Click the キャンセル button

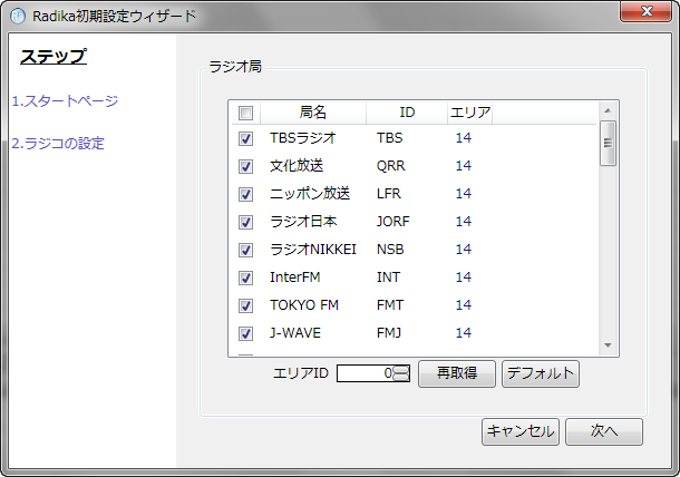pyautogui.click(x=520, y=431)
